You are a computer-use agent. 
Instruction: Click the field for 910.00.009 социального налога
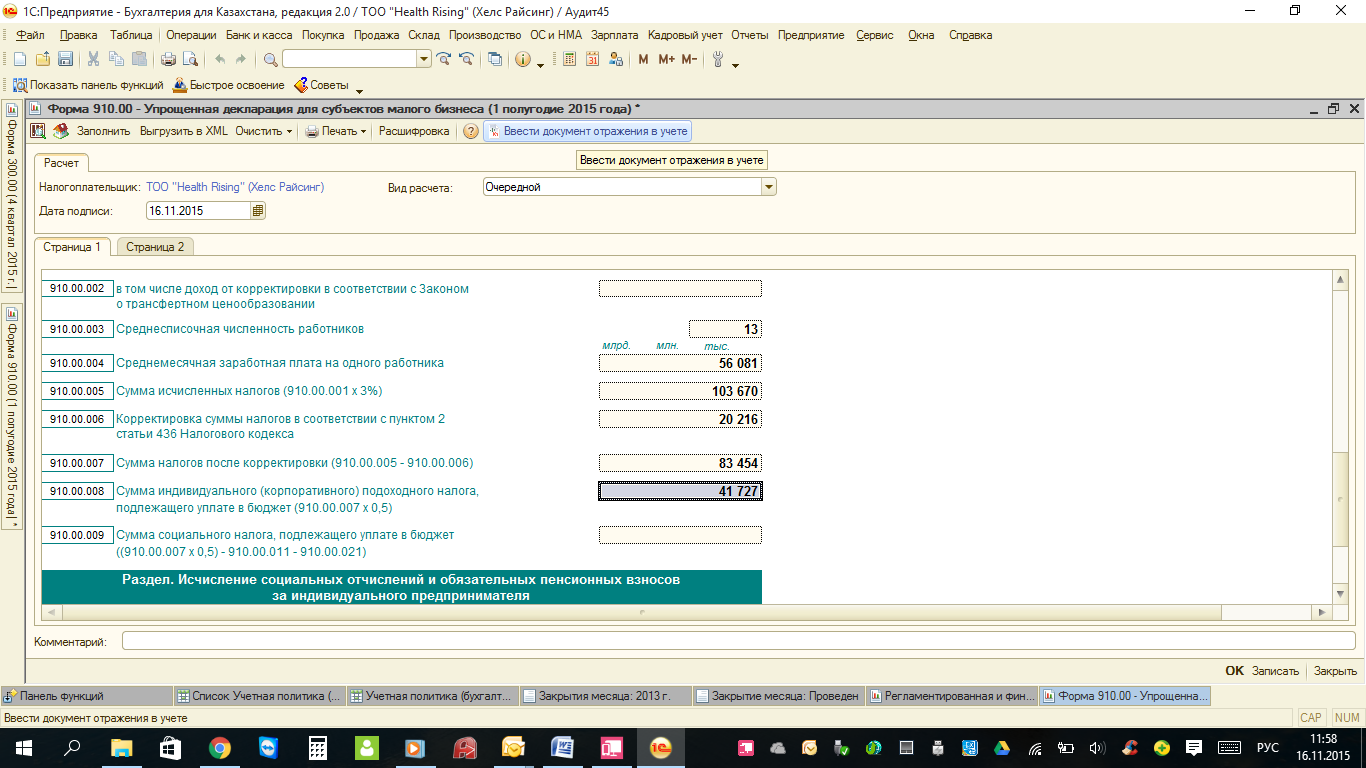tap(680, 535)
